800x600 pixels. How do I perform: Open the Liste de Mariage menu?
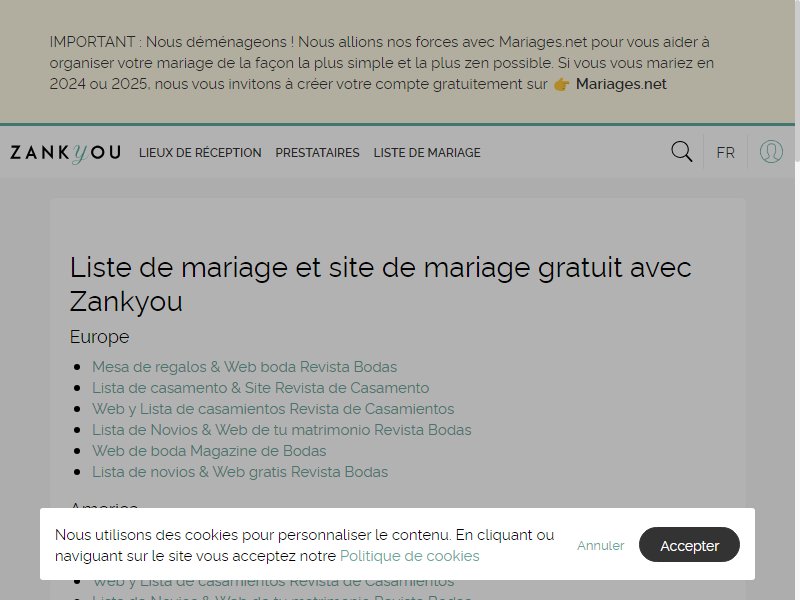point(427,153)
